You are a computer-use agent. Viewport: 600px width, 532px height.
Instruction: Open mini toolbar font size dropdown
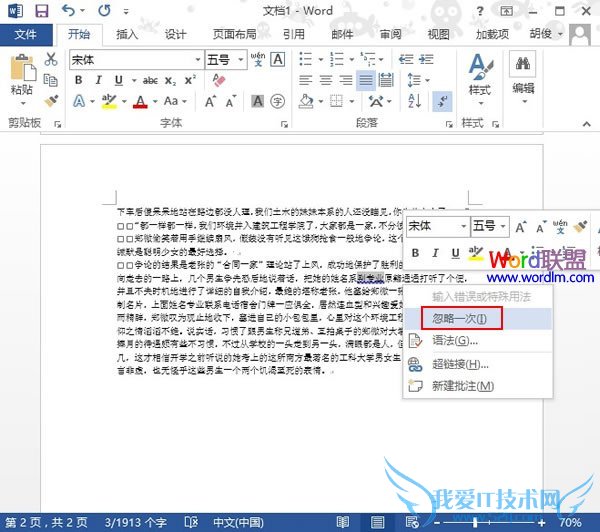click(503, 226)
